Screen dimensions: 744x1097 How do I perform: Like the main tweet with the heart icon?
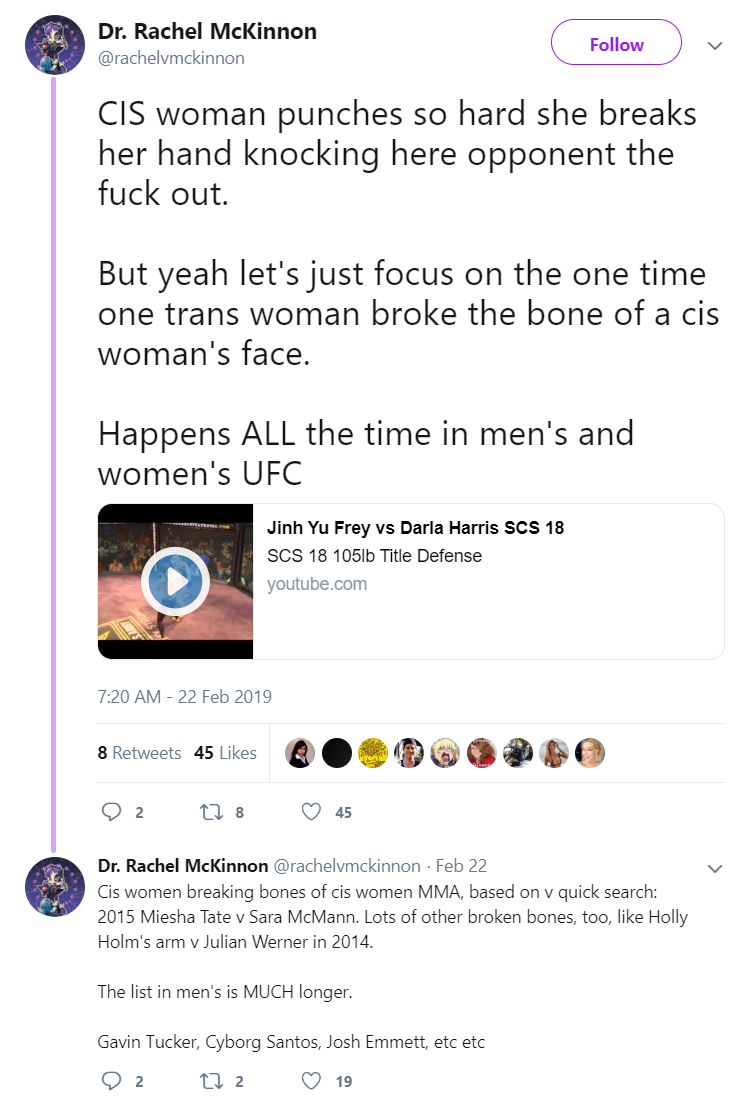tap(311, 812)
